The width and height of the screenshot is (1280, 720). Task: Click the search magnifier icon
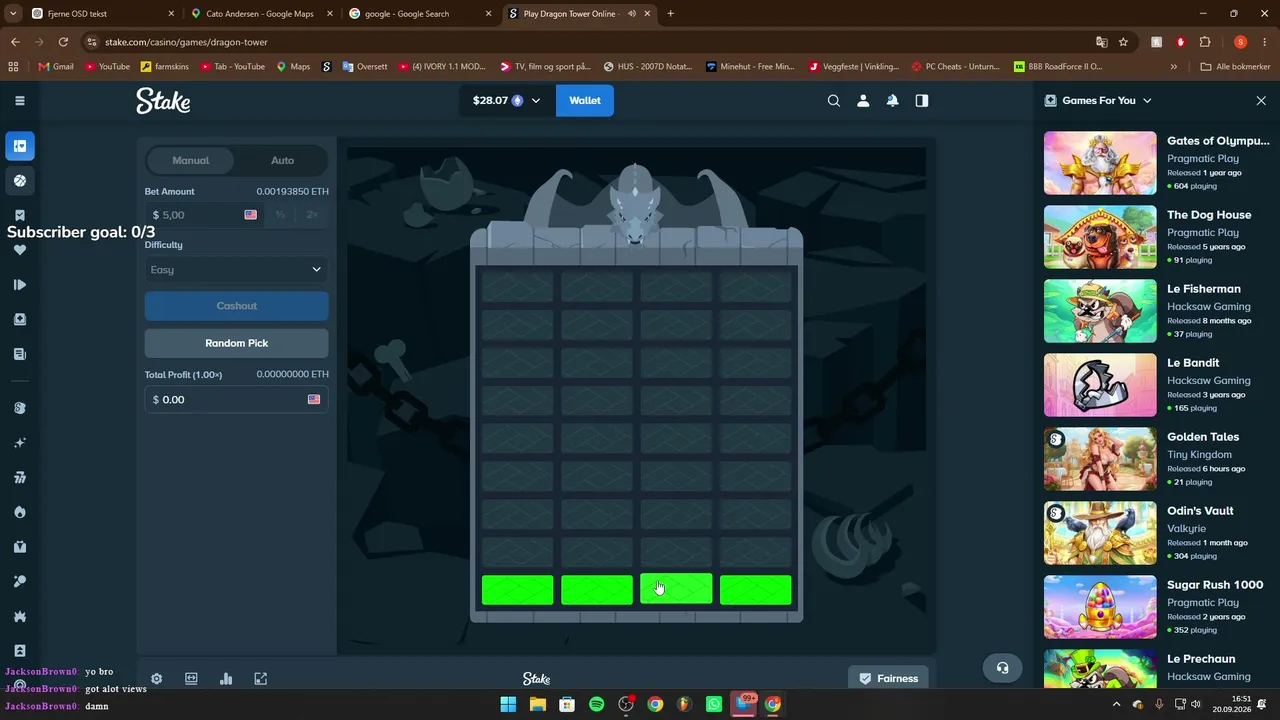pyautogui.click(x=833, y=100)
